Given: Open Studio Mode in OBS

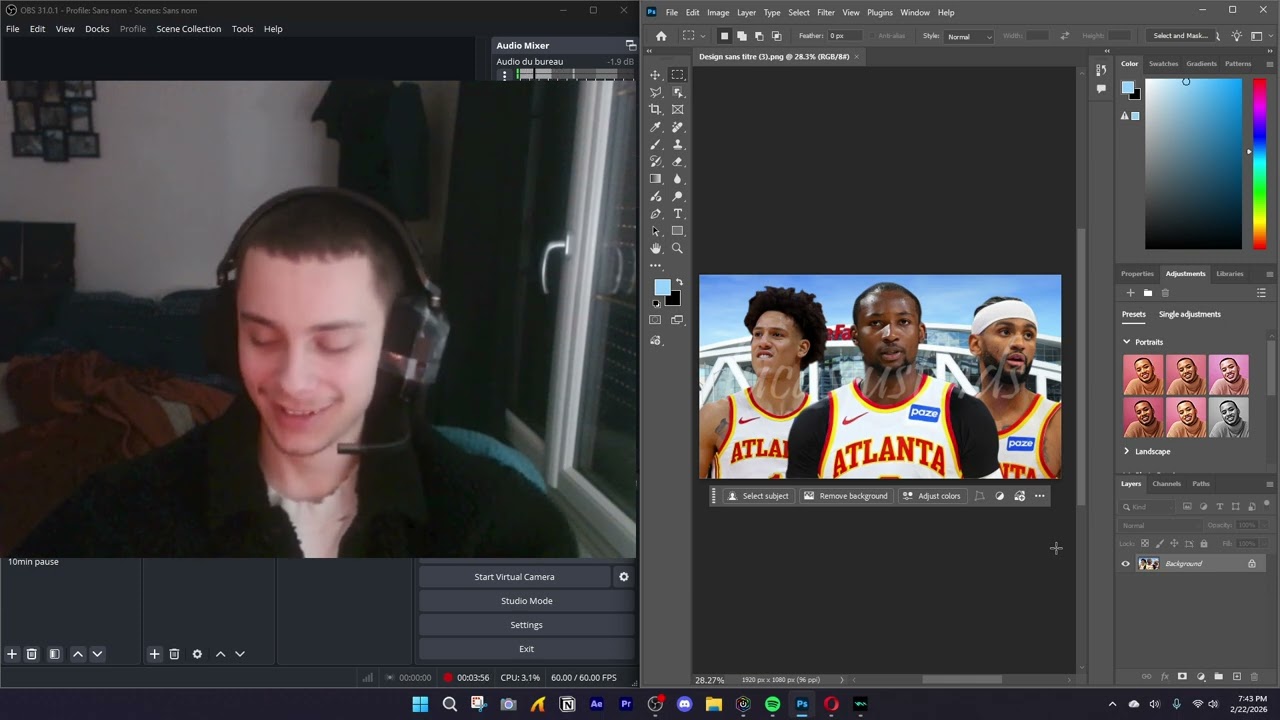Looking at the screenshot, I should [526, 601].
